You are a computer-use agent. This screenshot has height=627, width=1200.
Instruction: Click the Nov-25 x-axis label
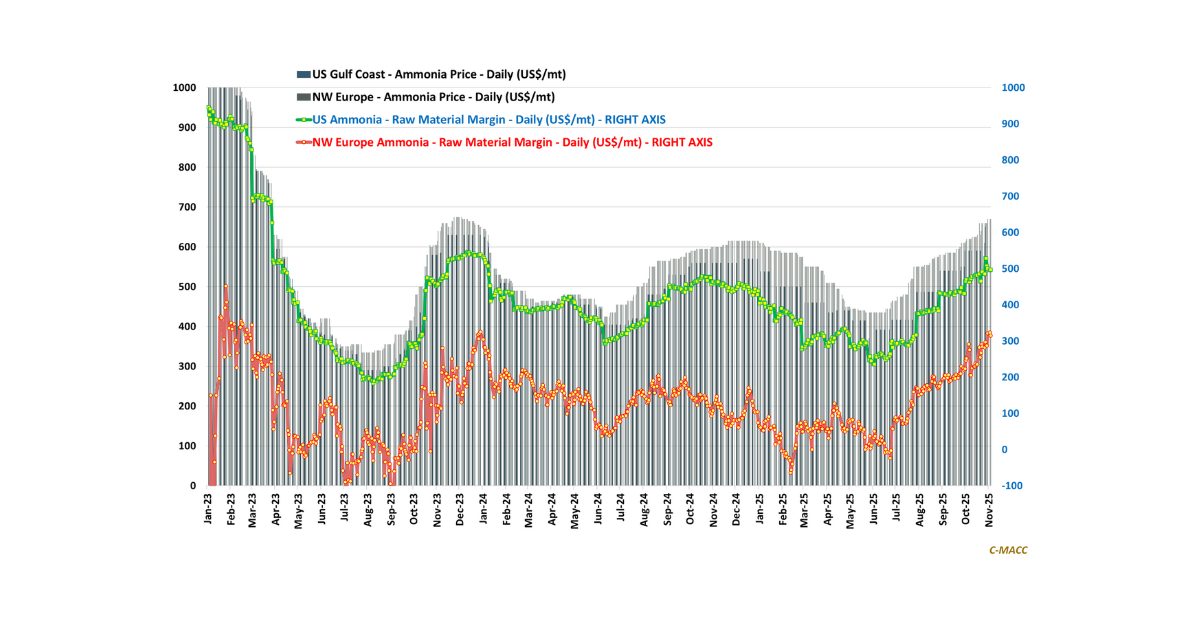pyautogui.click(x=989, y=509)
